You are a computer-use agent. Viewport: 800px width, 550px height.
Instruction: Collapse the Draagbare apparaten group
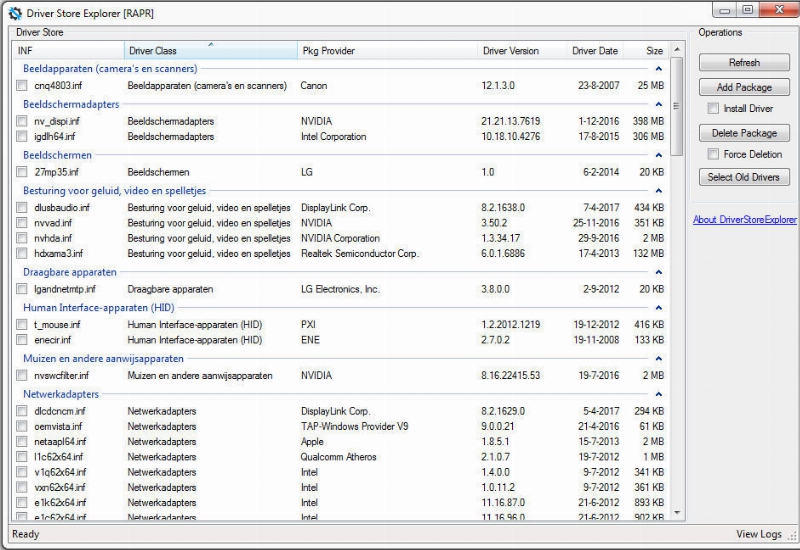pyautogui.click(x=658, y=272)
